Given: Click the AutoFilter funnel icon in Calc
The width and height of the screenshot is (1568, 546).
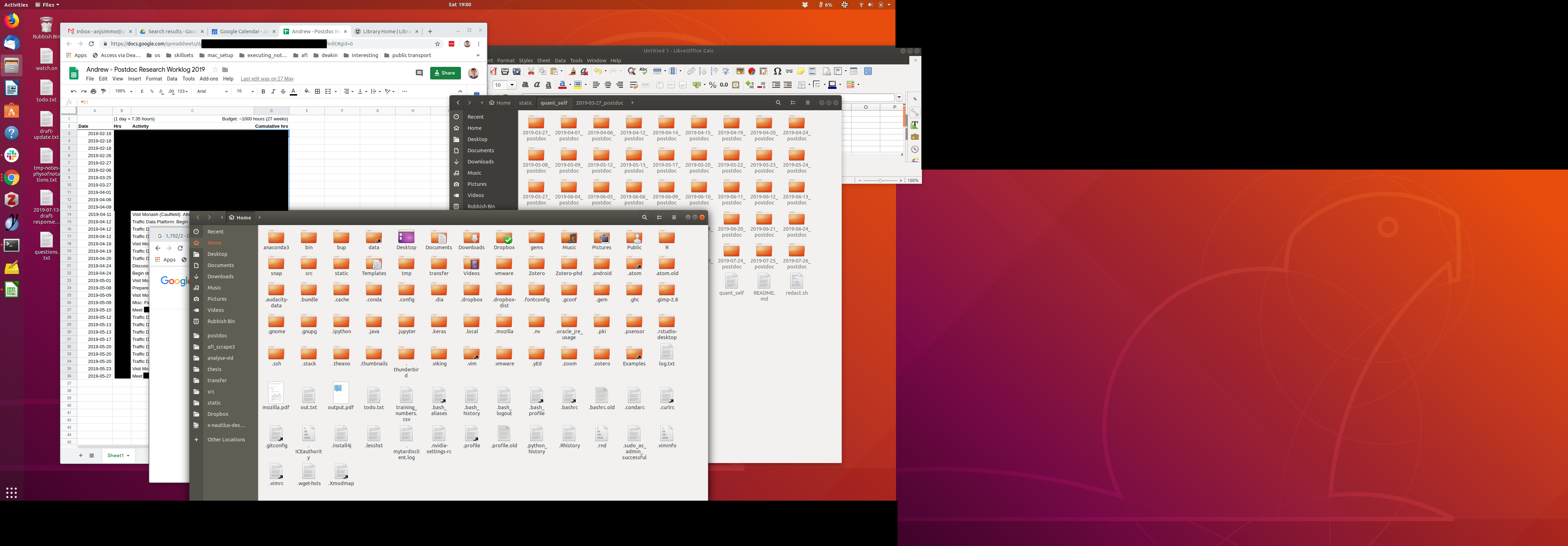Looking at the screenshot, I should coord(726,71).
